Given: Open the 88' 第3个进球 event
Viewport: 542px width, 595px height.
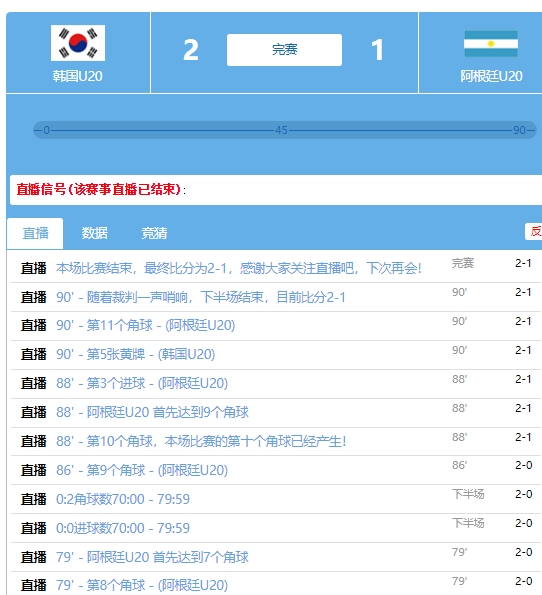Looking at the screenshot, I should tap(142, 383).
